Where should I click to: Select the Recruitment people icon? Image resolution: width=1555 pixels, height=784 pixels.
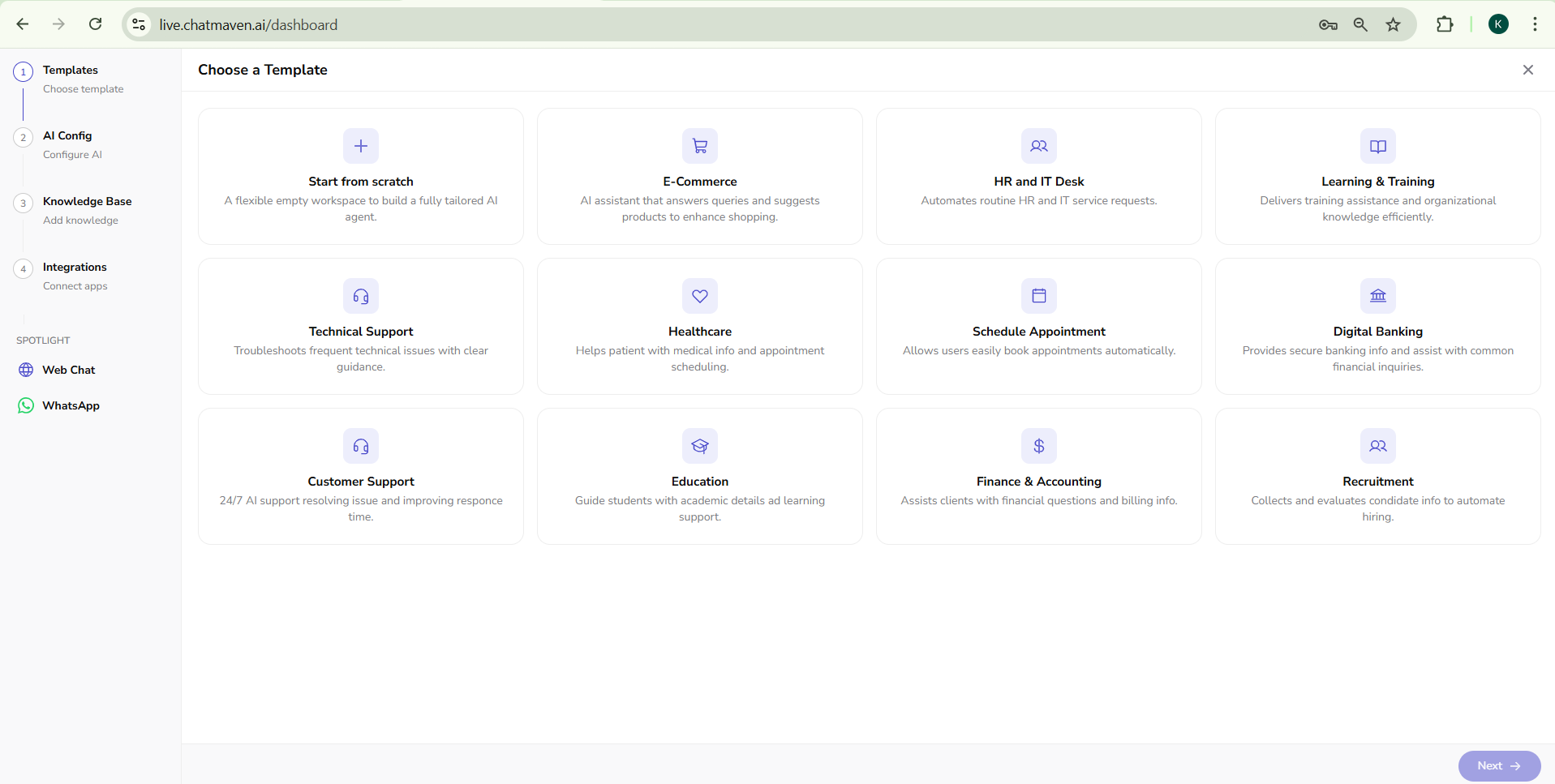pyautogui.click(x=1377, y=445)
